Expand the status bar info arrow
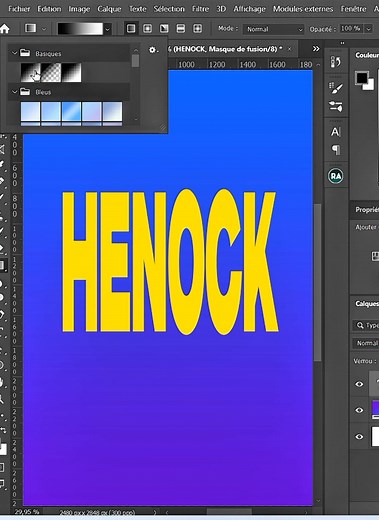The height and width of the screenshot is (520, 379). click(x=155, y=512)
